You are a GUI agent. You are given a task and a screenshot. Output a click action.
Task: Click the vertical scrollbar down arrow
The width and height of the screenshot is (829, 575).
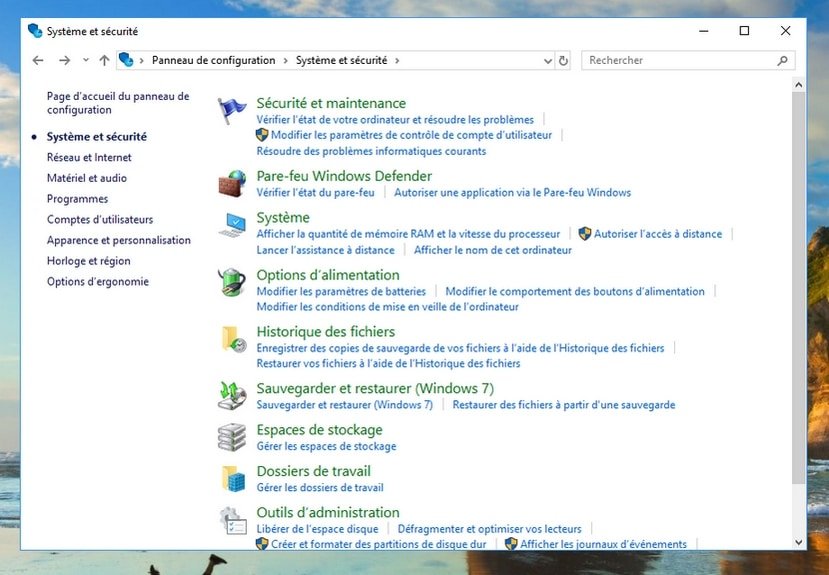[x=798, y=542]
